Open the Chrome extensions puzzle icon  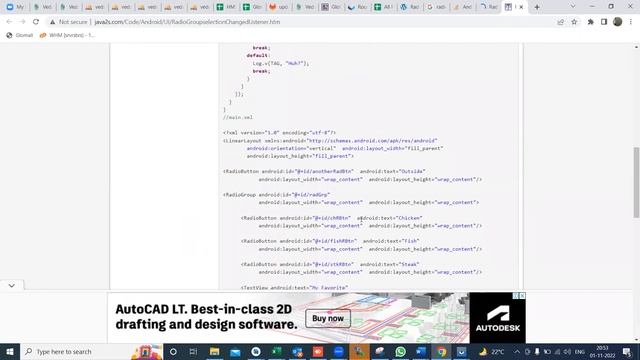(590, 22)
